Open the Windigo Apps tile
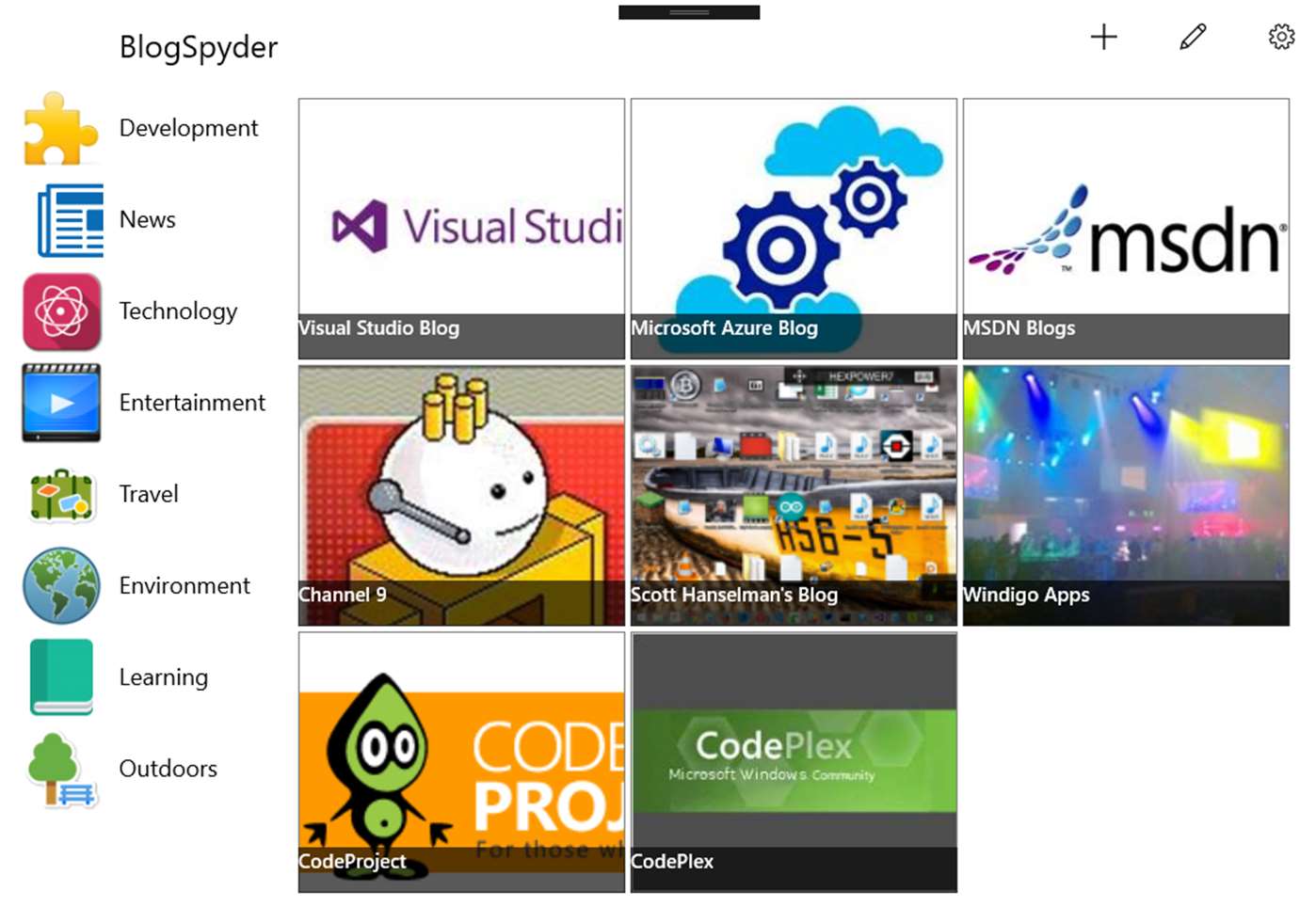The image size is (1316, 907). pos(1126,496)
